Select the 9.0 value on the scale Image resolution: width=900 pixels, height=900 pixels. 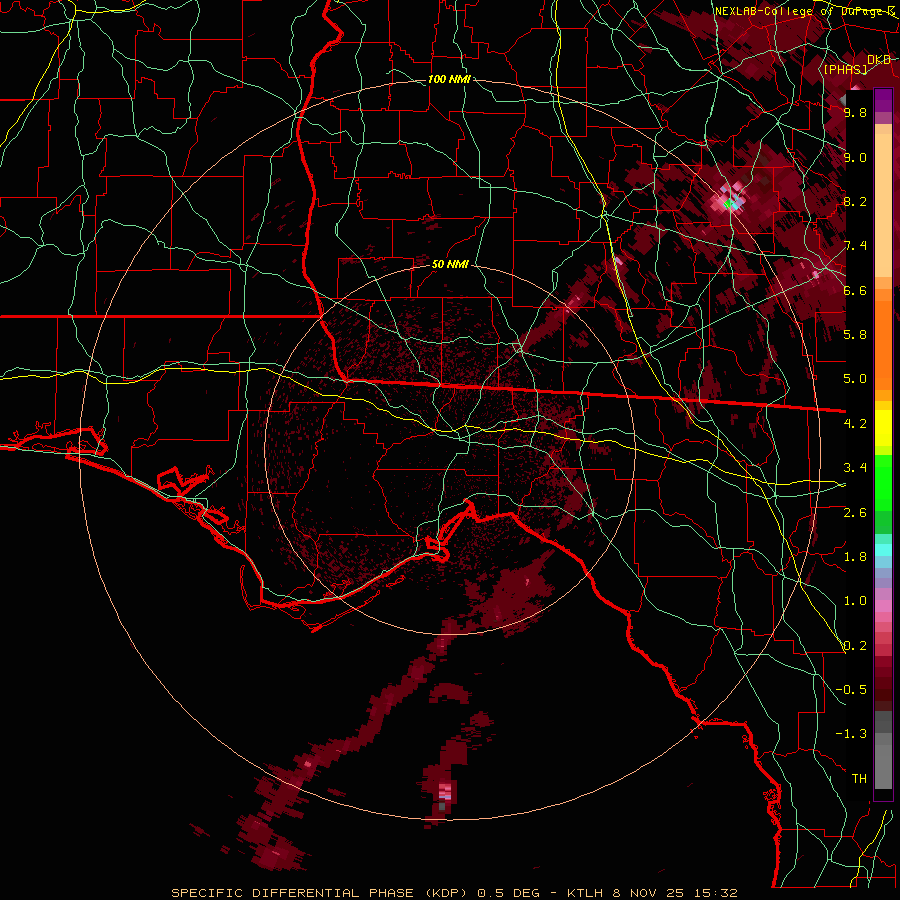click(x=855, y=157)
